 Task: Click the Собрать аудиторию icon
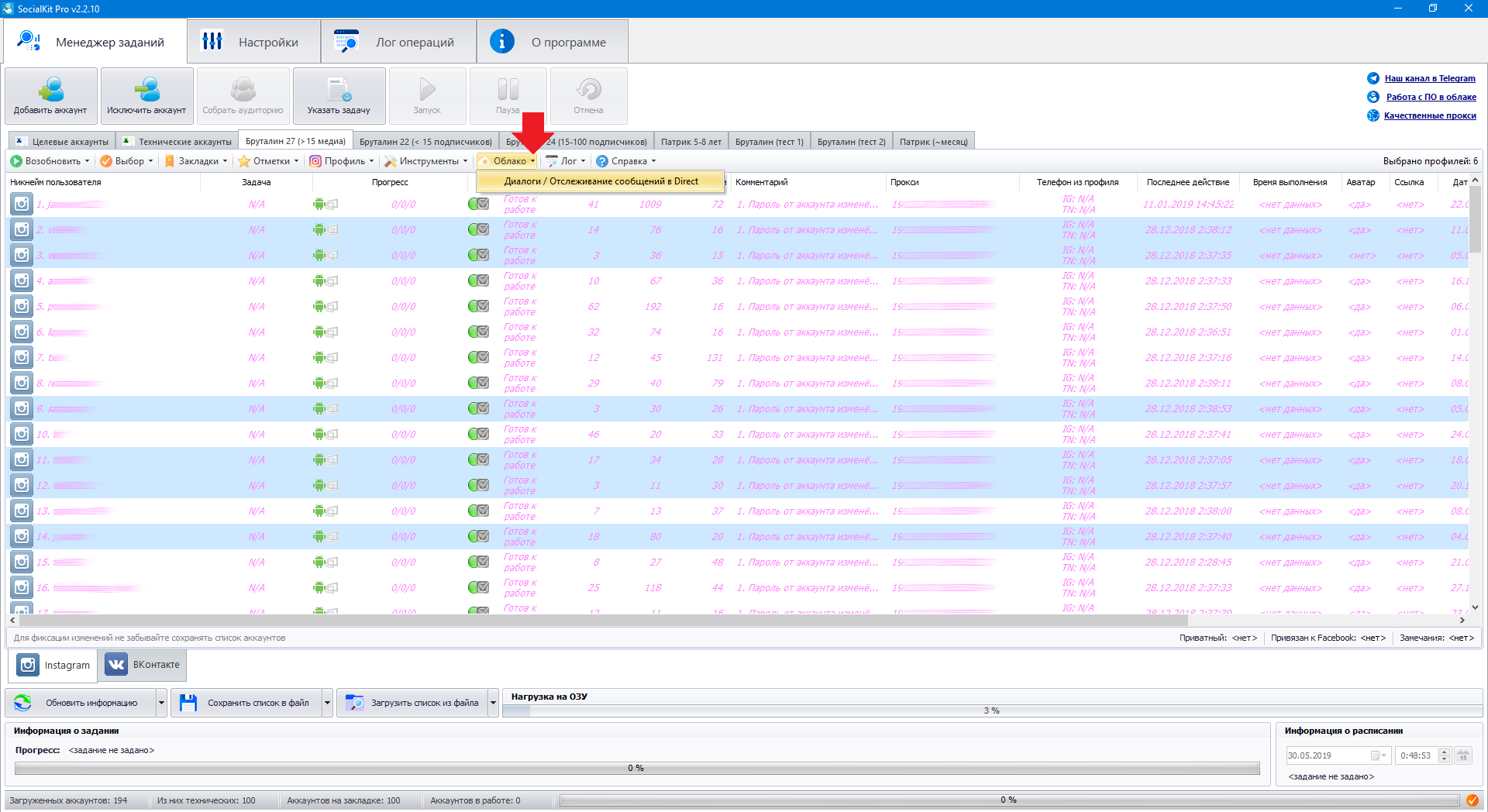[243, 90]
